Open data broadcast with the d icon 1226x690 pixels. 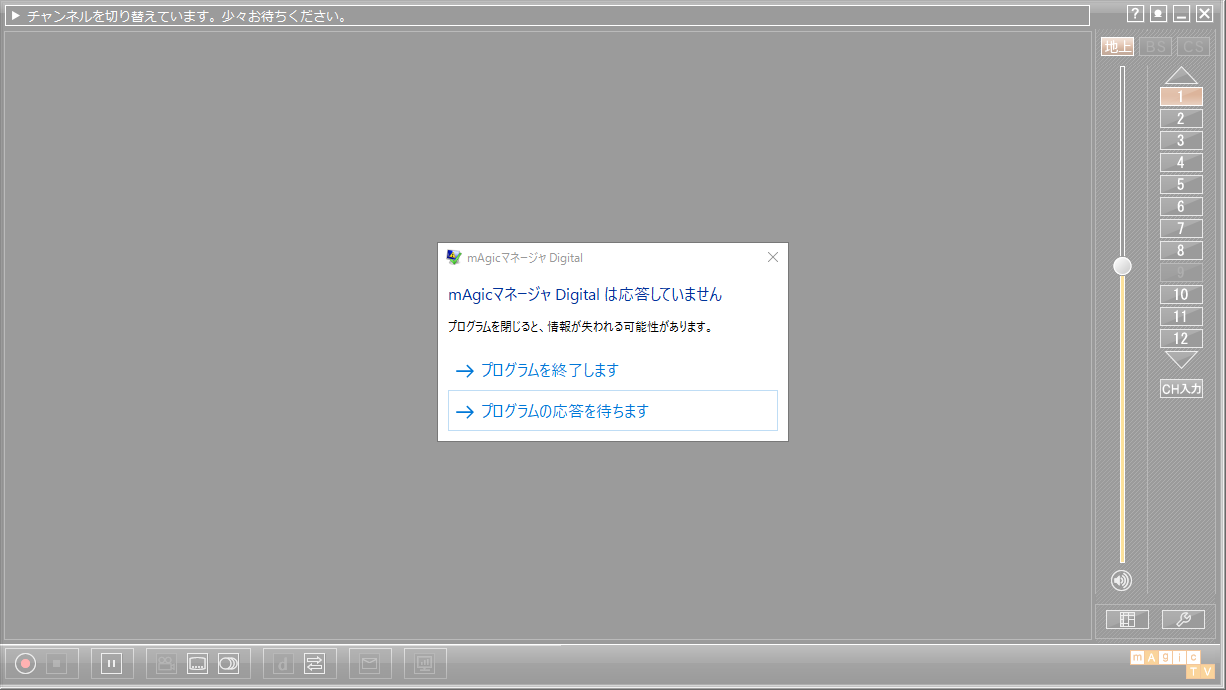coord(283,663)
